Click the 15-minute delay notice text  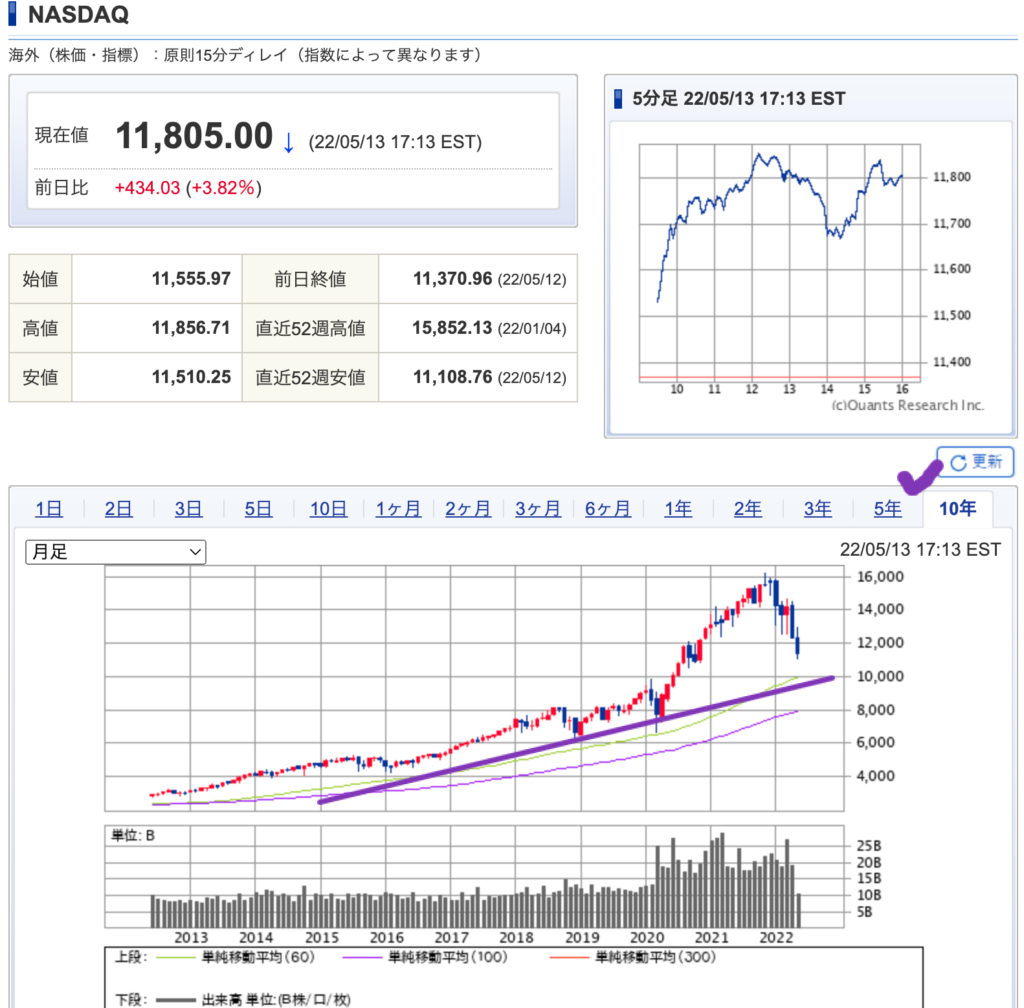point(246,55)
